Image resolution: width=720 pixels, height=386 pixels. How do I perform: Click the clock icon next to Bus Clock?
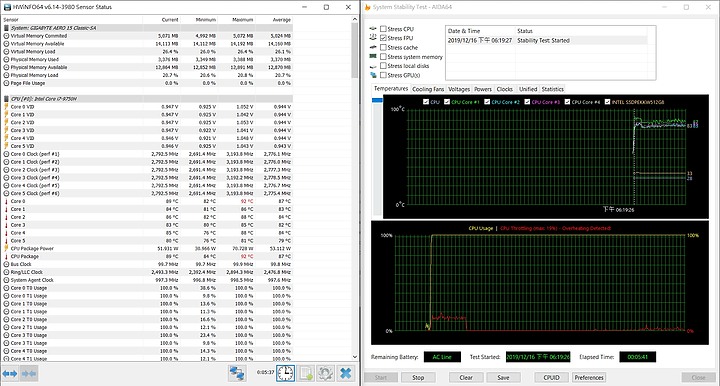(6, 264)
